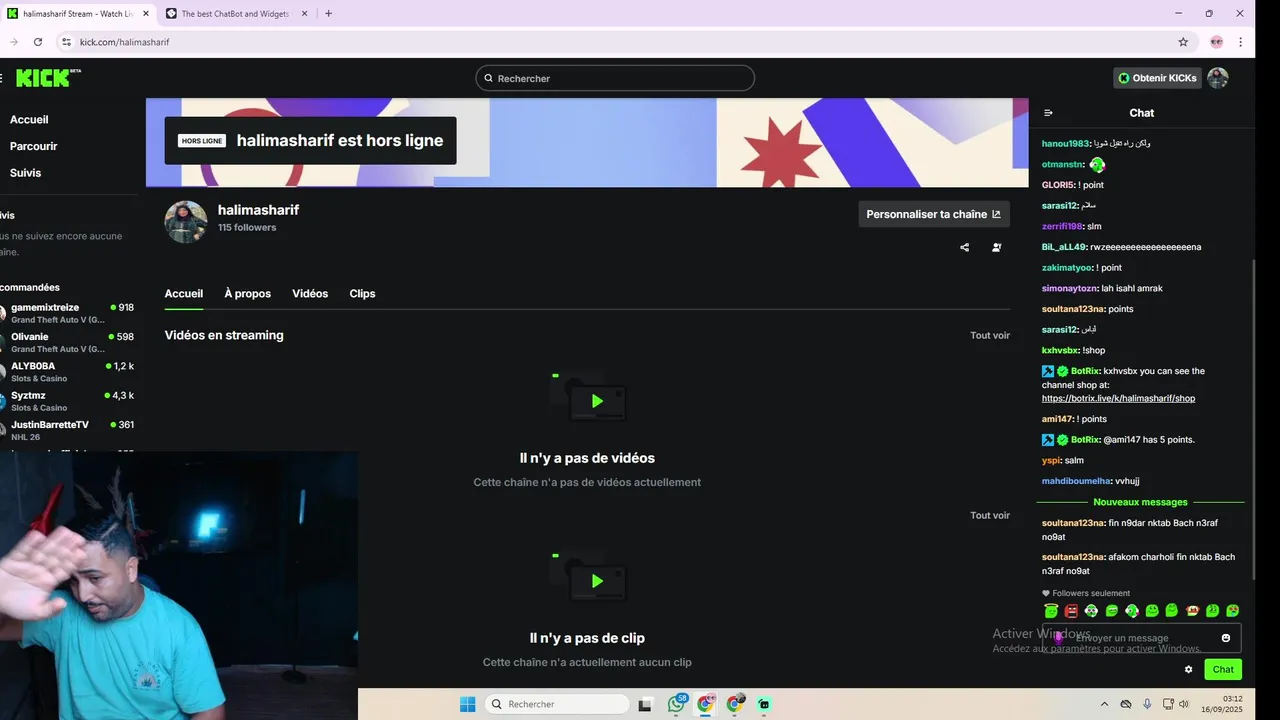The image size is (1280, 720).
Task: Click username hanou1983 in chat
Action: (1065, 144)
